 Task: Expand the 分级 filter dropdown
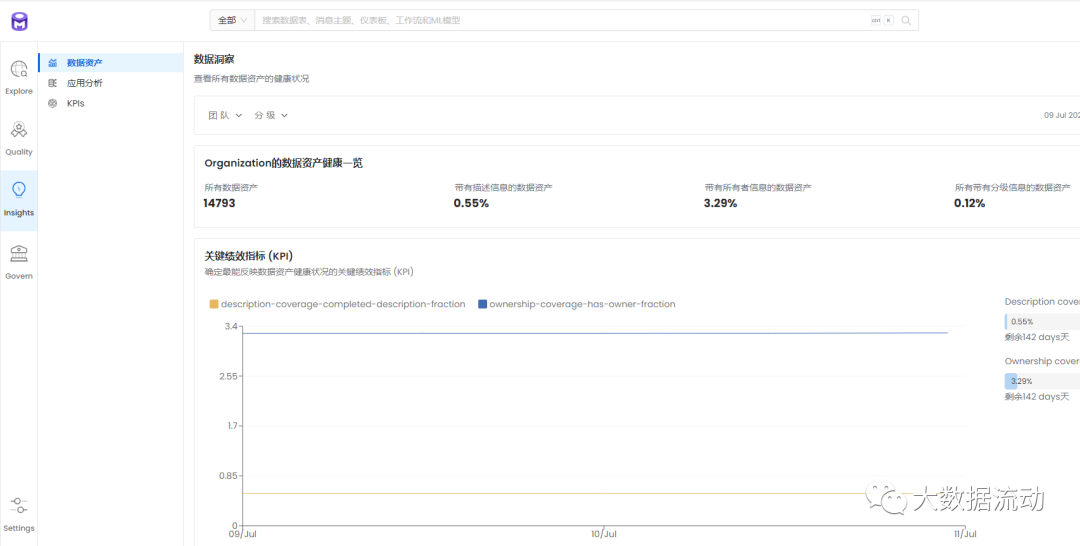[271, 115]
